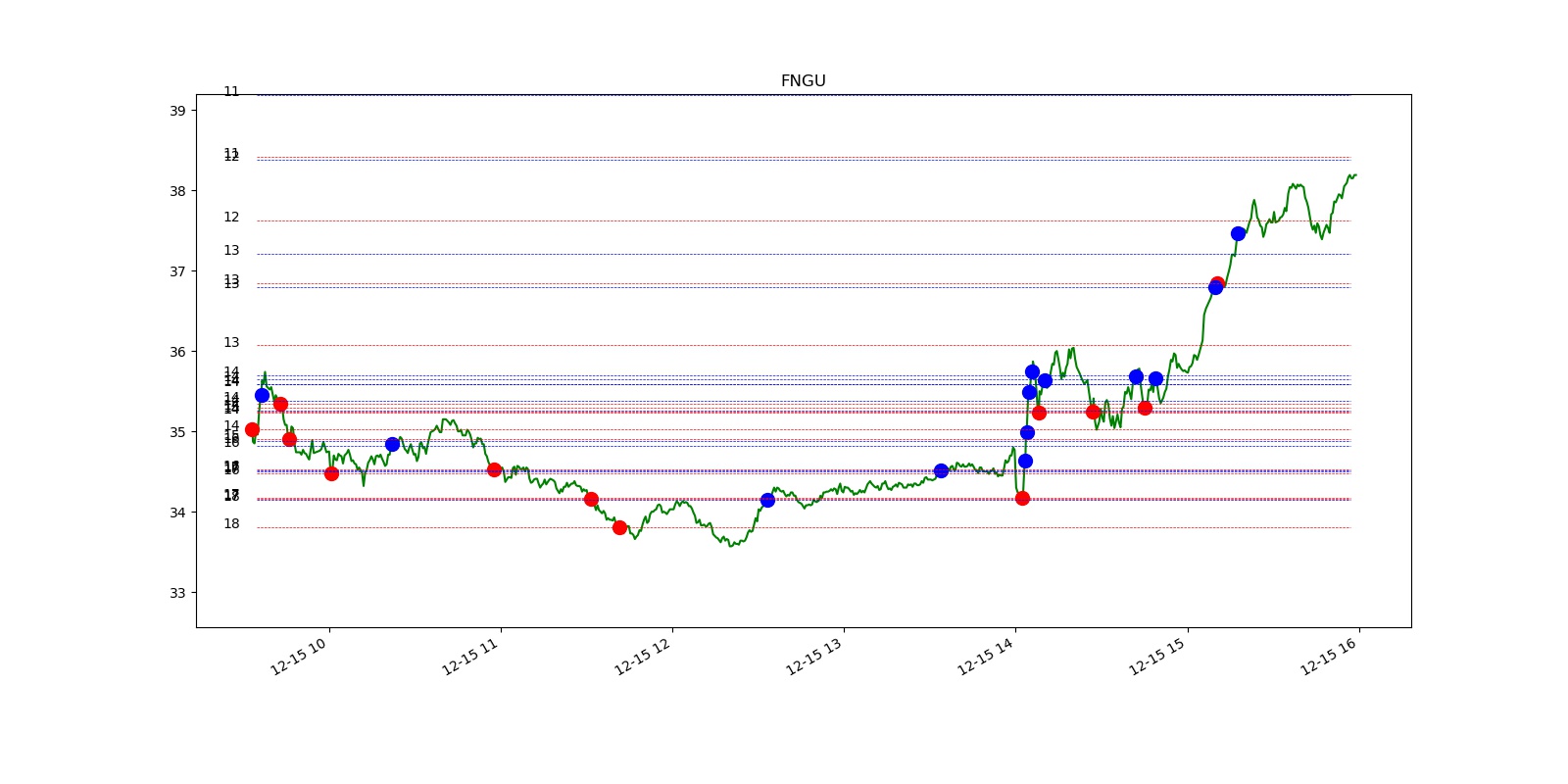This screenshot has width=1568, height=784.
Task: Click y-axis tick label 37
Action: 177,271
